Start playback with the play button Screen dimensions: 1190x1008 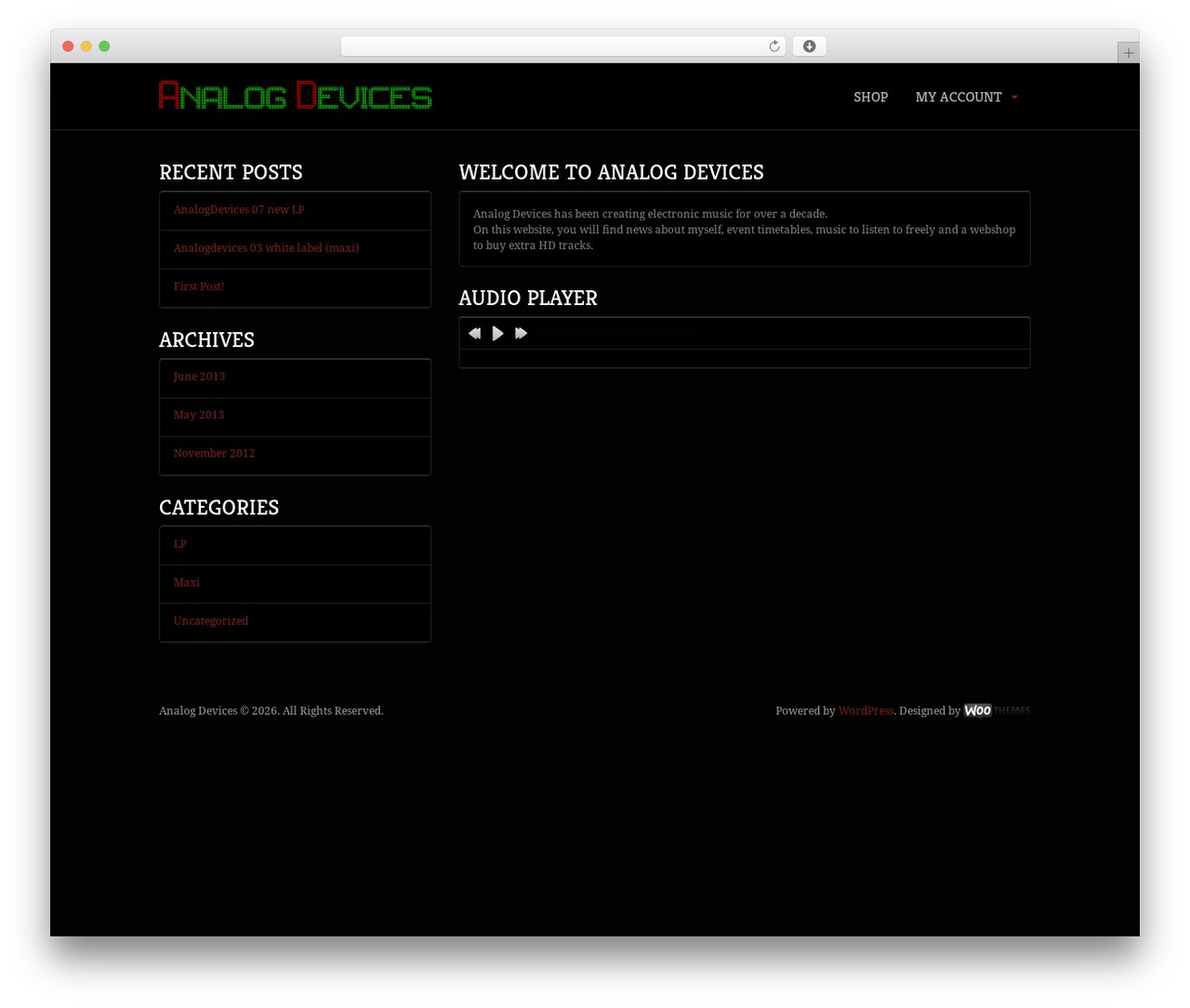point(498,334)
